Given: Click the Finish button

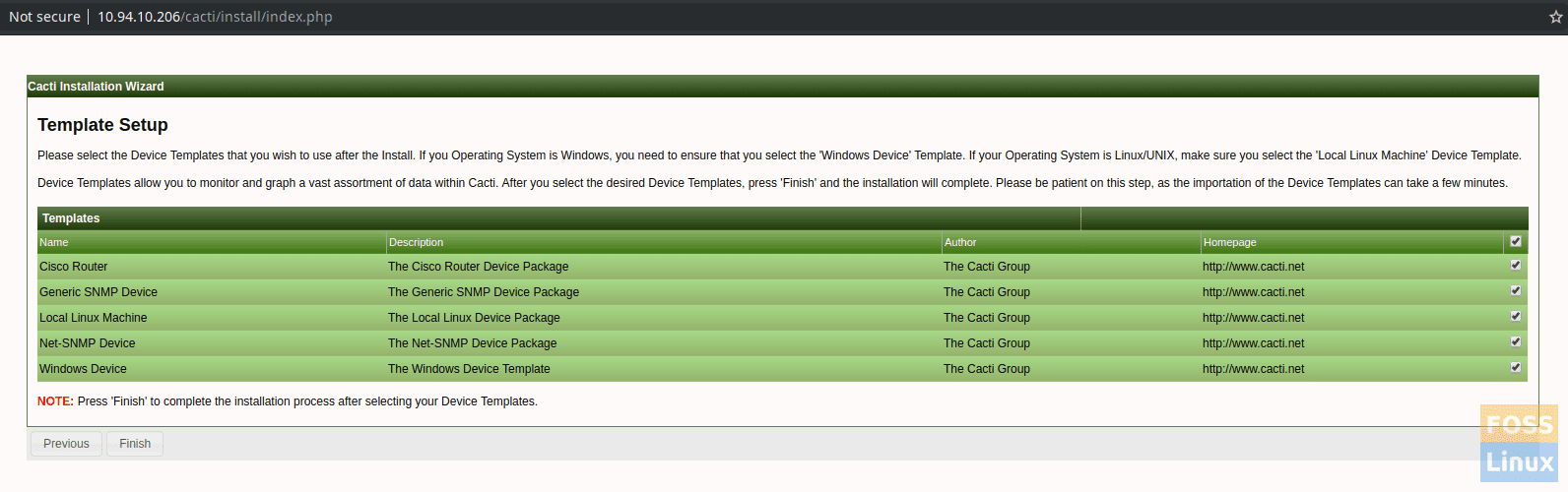Looking at the screenshot, I should click(135, 444).
